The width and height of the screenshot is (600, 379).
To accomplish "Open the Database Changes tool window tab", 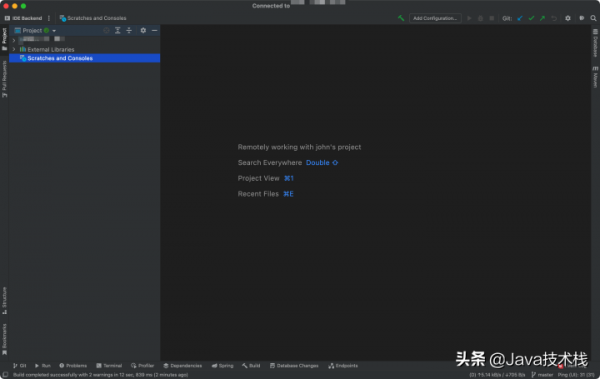I will [x=294, y=366].
